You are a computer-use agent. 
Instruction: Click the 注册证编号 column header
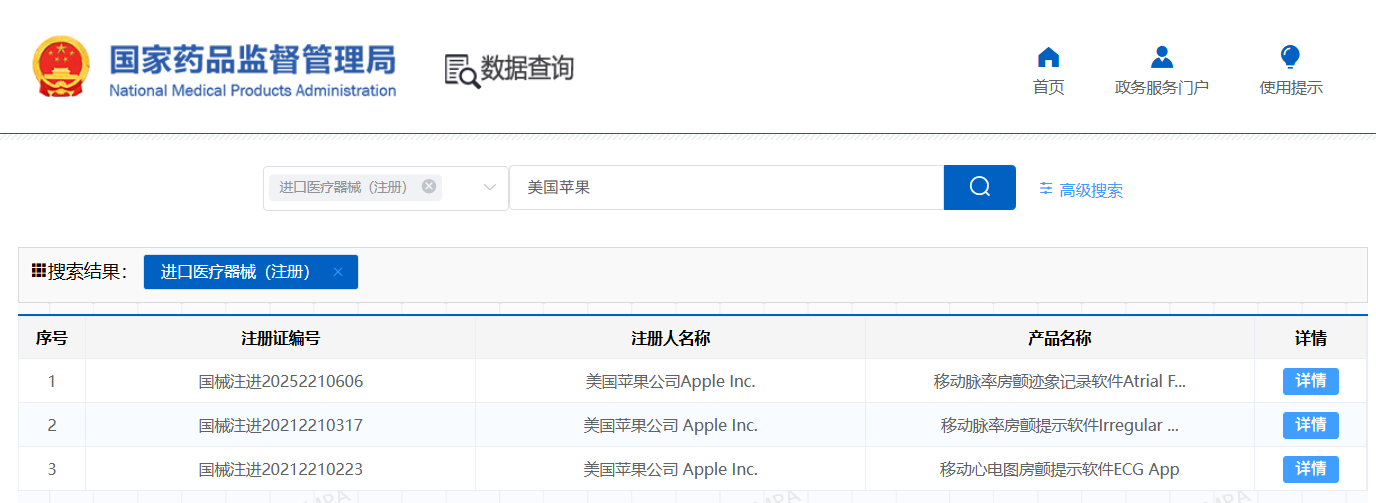(x=280, y=338)
